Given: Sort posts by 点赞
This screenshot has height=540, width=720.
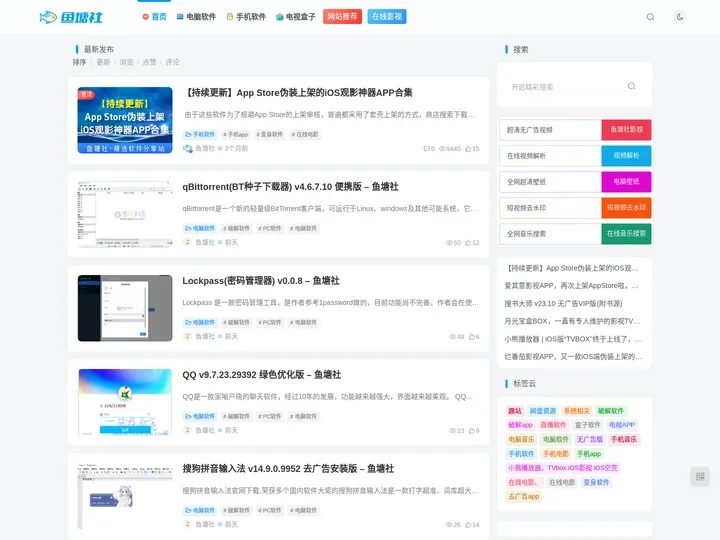Looking at the screenshot, I should coord(149,62).
